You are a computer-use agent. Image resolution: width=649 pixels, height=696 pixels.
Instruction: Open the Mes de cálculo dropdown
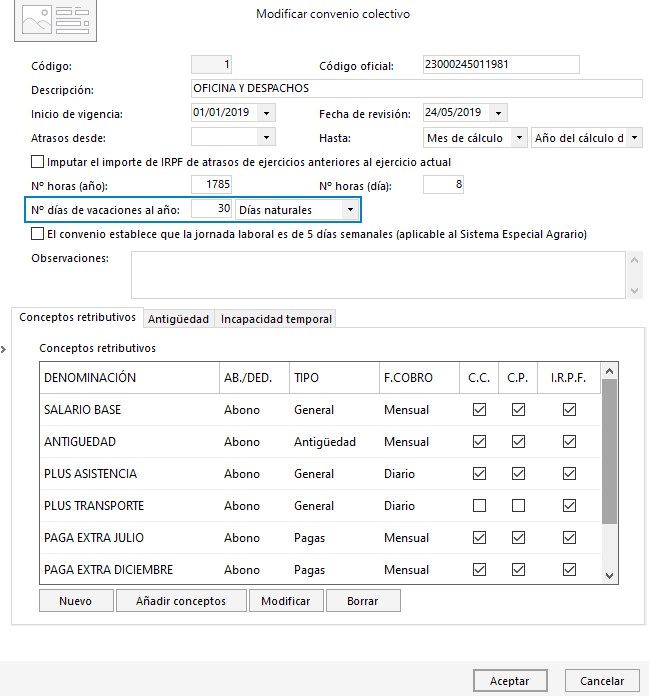(519, 138)
